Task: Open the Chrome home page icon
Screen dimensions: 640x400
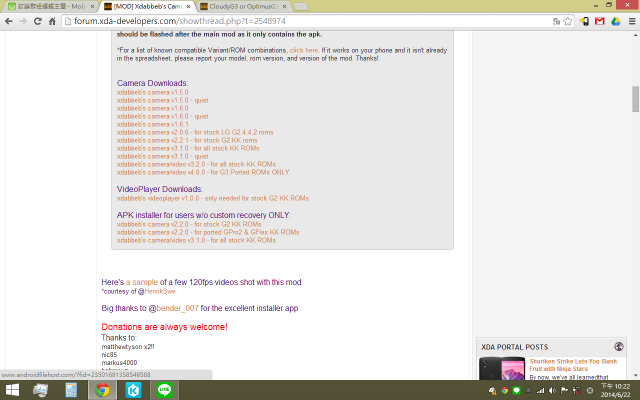Action: pos(52,21)
